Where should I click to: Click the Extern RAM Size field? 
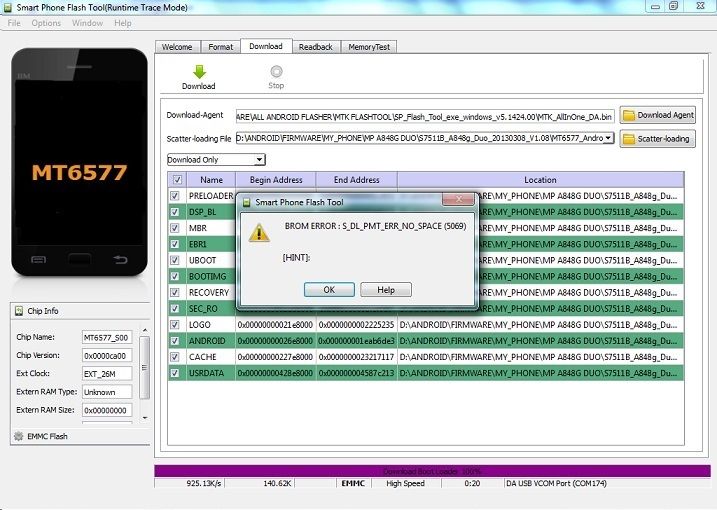107,410
